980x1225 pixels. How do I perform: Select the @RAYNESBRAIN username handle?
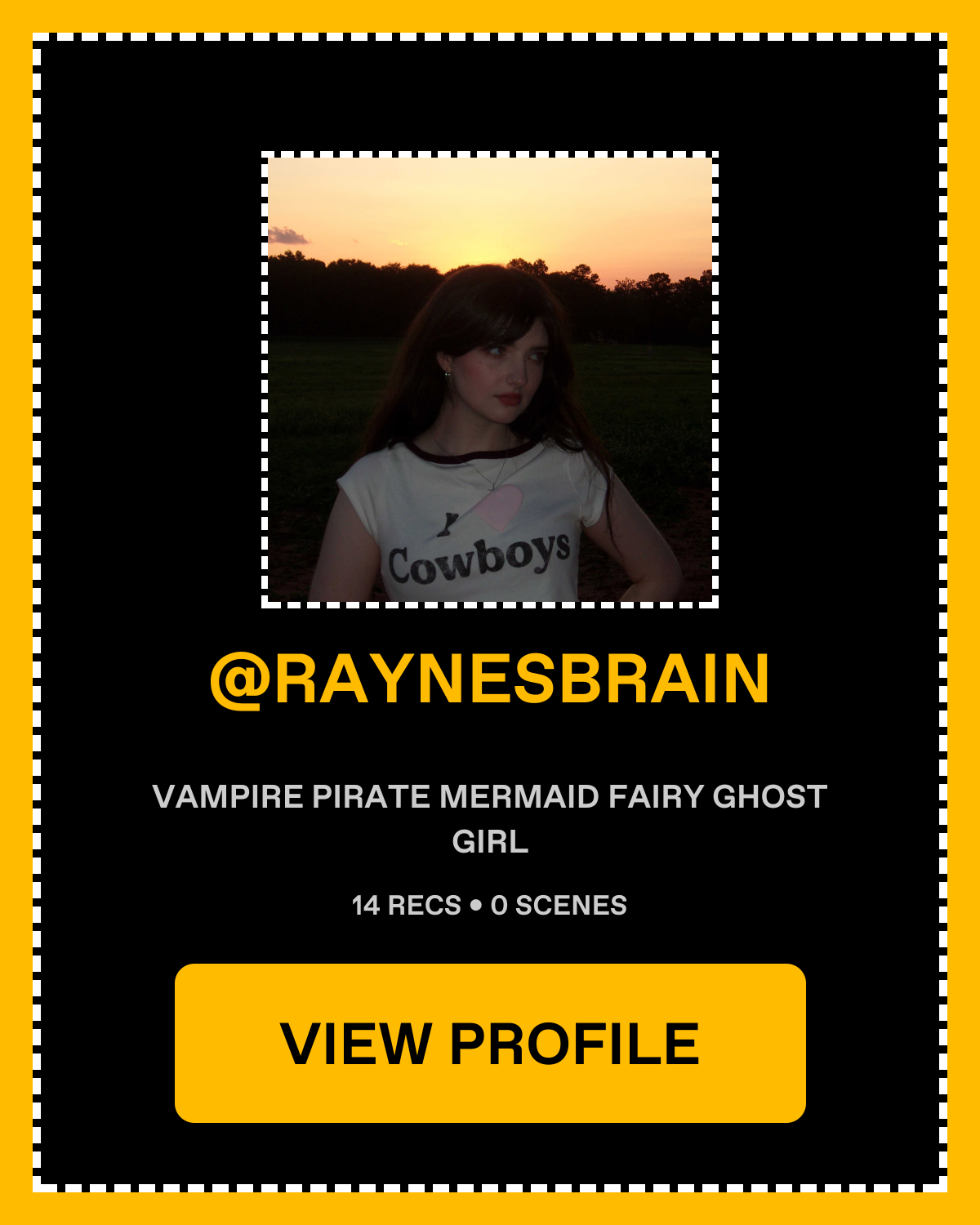pyautogui.click(x=490, y=679)
